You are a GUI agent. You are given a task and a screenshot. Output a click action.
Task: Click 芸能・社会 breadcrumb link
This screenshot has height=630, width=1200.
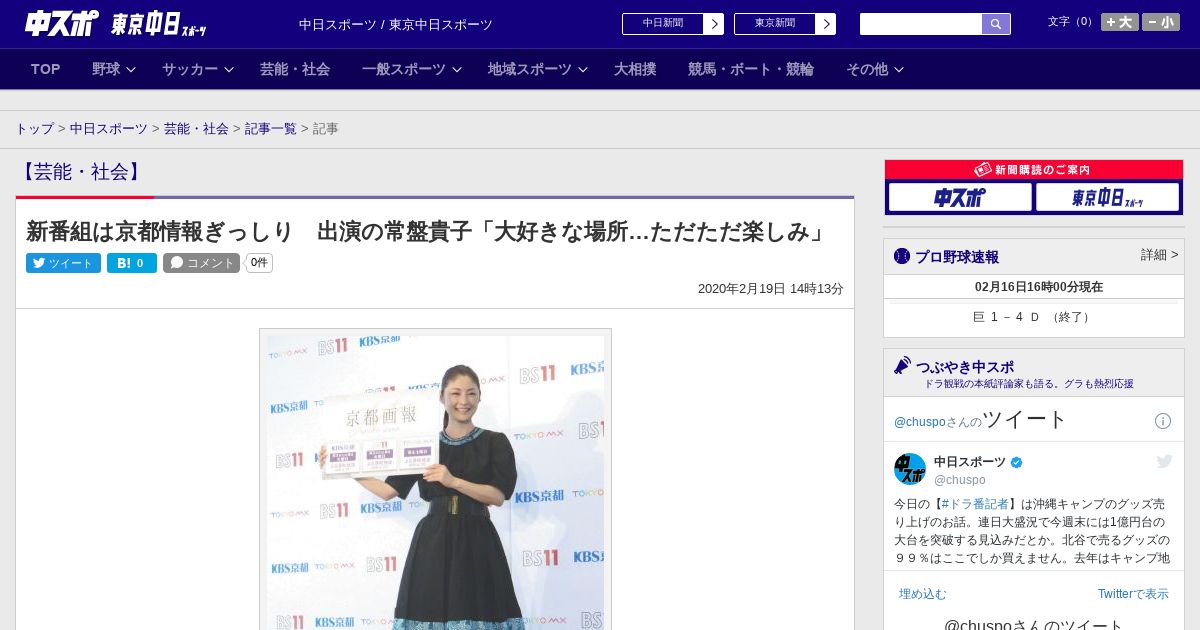pos(196,129)
